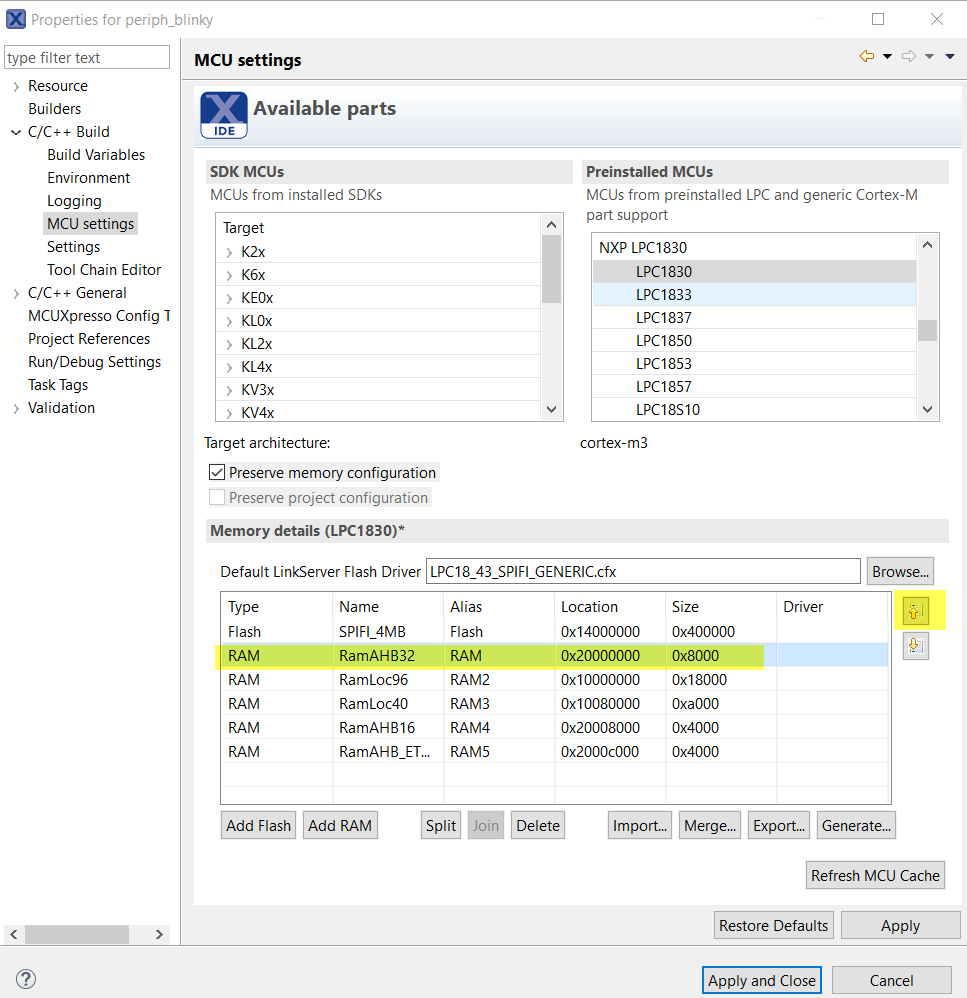Click the Export... button

pos(779,826)
